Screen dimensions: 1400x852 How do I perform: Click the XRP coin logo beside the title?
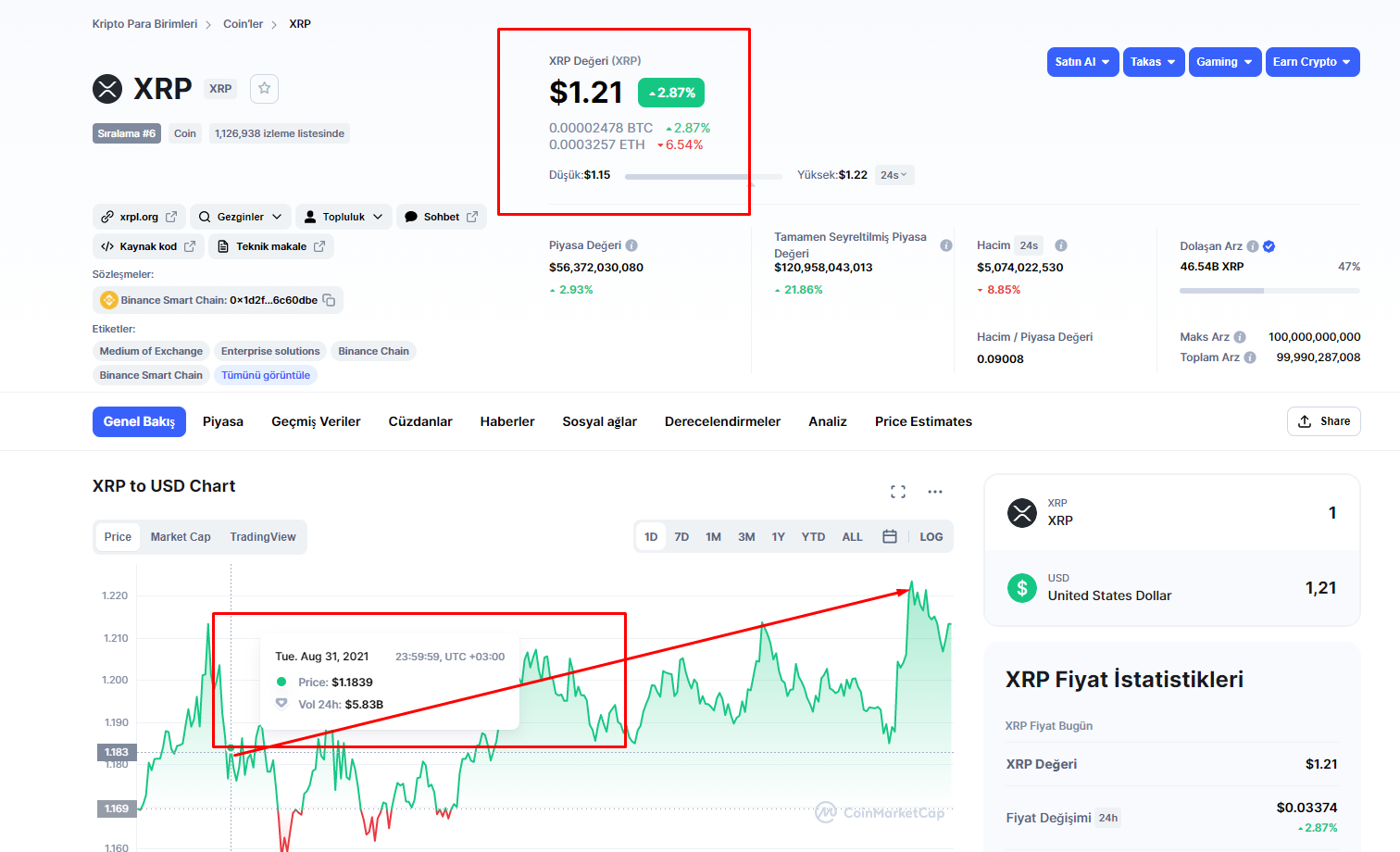[x=107, y=89]
